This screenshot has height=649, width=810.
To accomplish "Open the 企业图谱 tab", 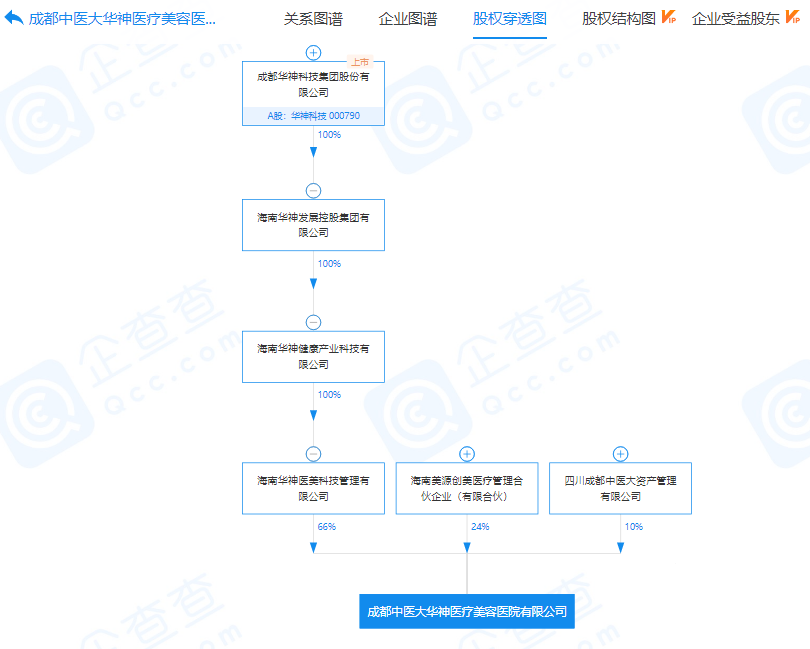I will click(x=408, y=18).
